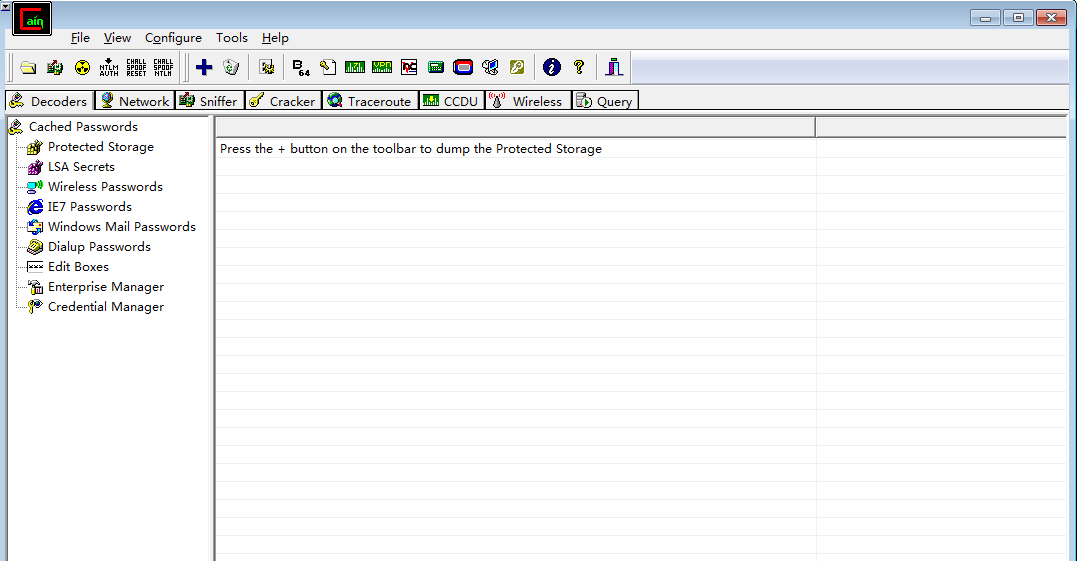Click the computer monitors toolbar icon

(490, 67)
